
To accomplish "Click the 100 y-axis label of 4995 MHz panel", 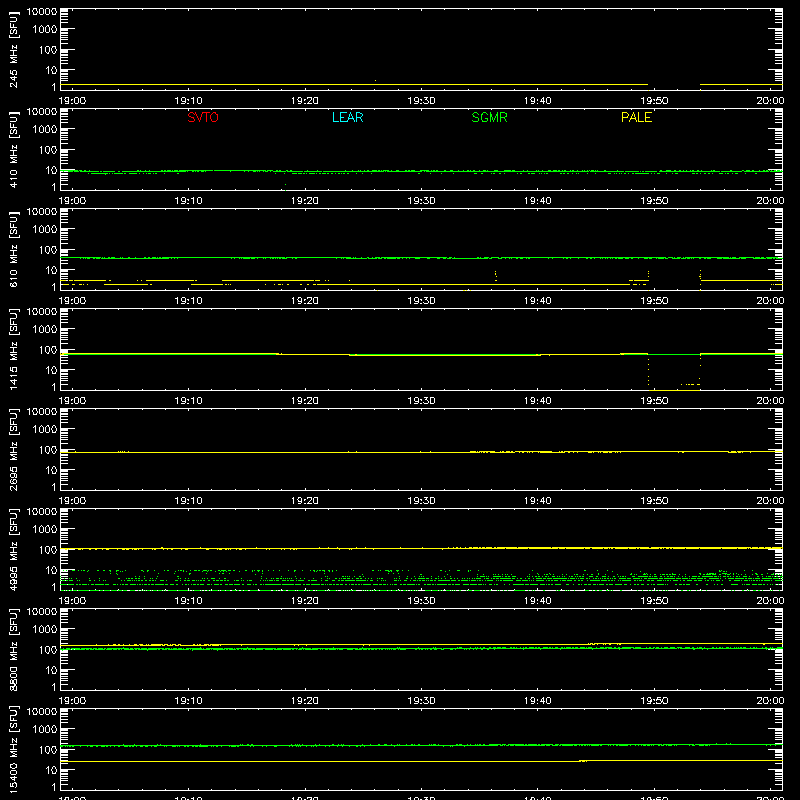I will click(x=48, y=550).
